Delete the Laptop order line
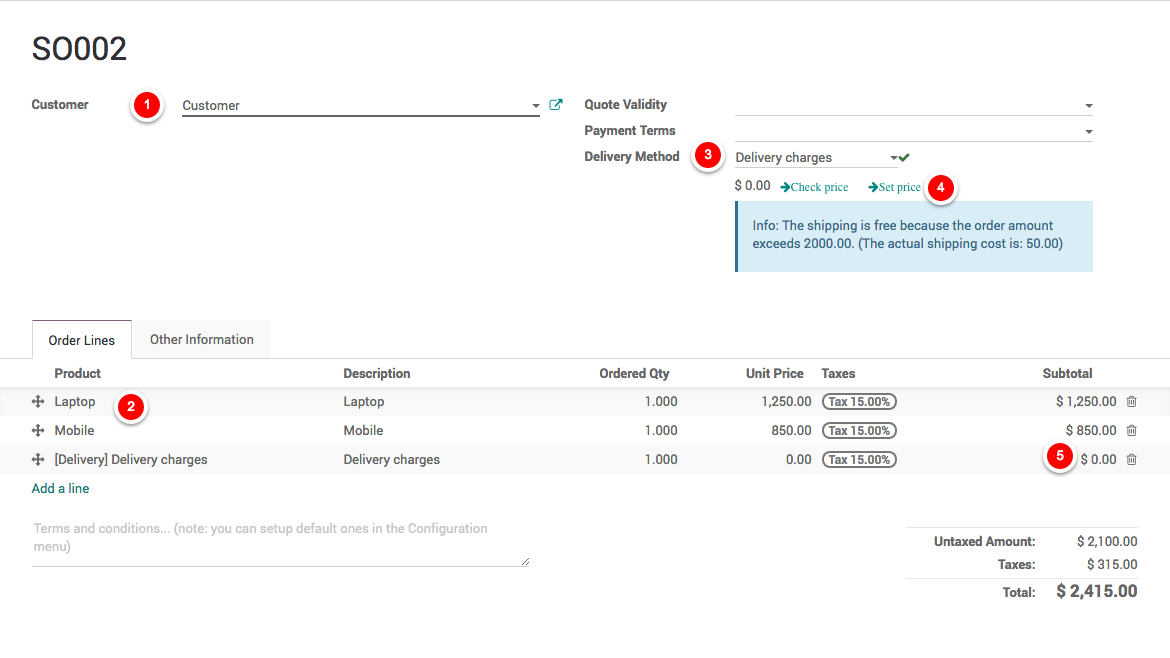 pos(1131,402)
